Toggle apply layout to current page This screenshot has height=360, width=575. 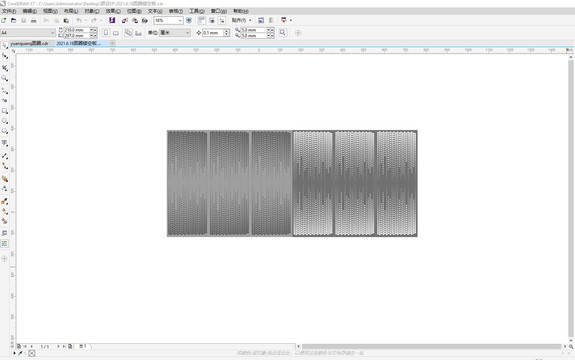click(x=138, y=33)
